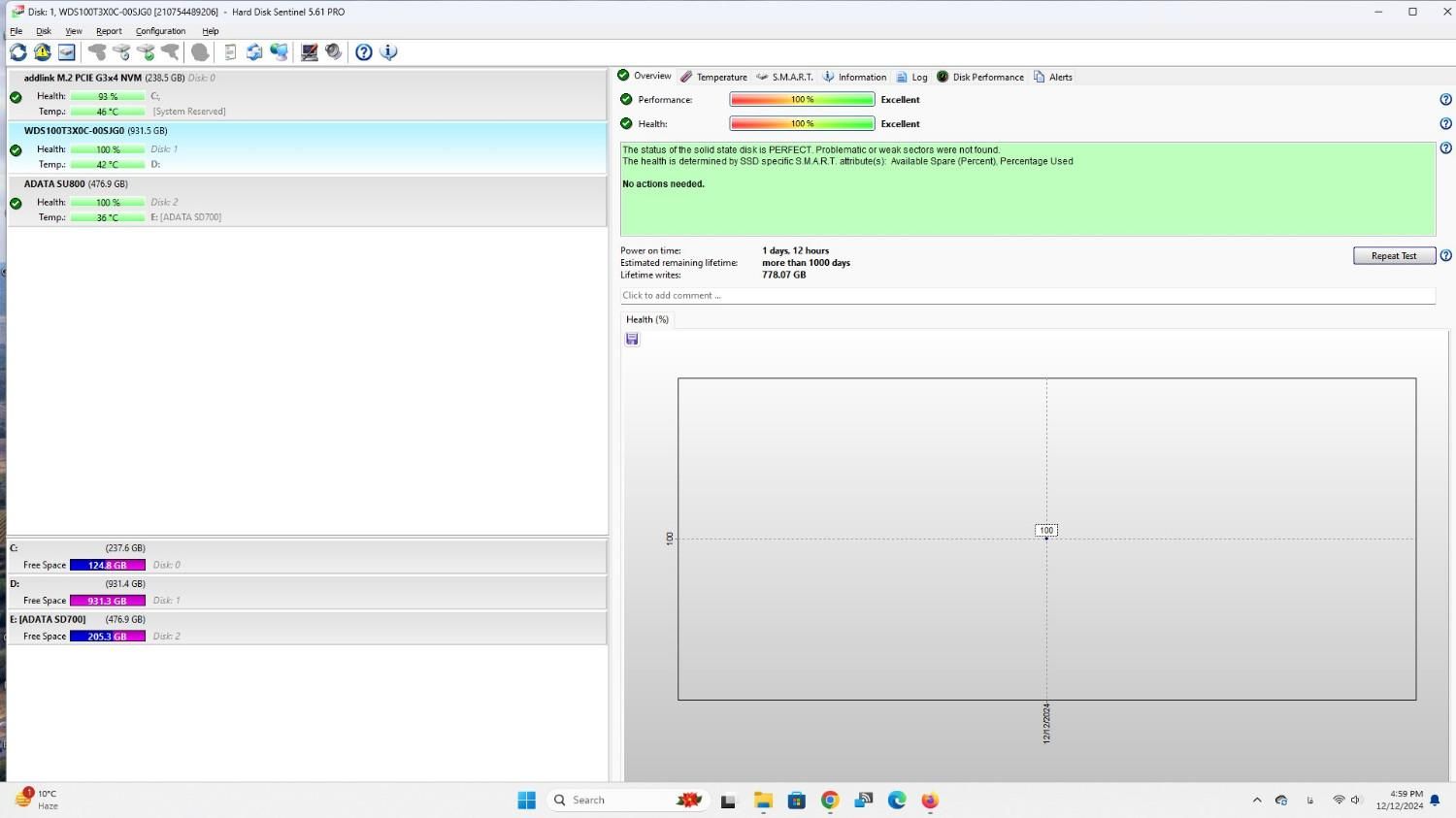
Task: Click the help icon beside the green status text box
Action: [1445, 148]
